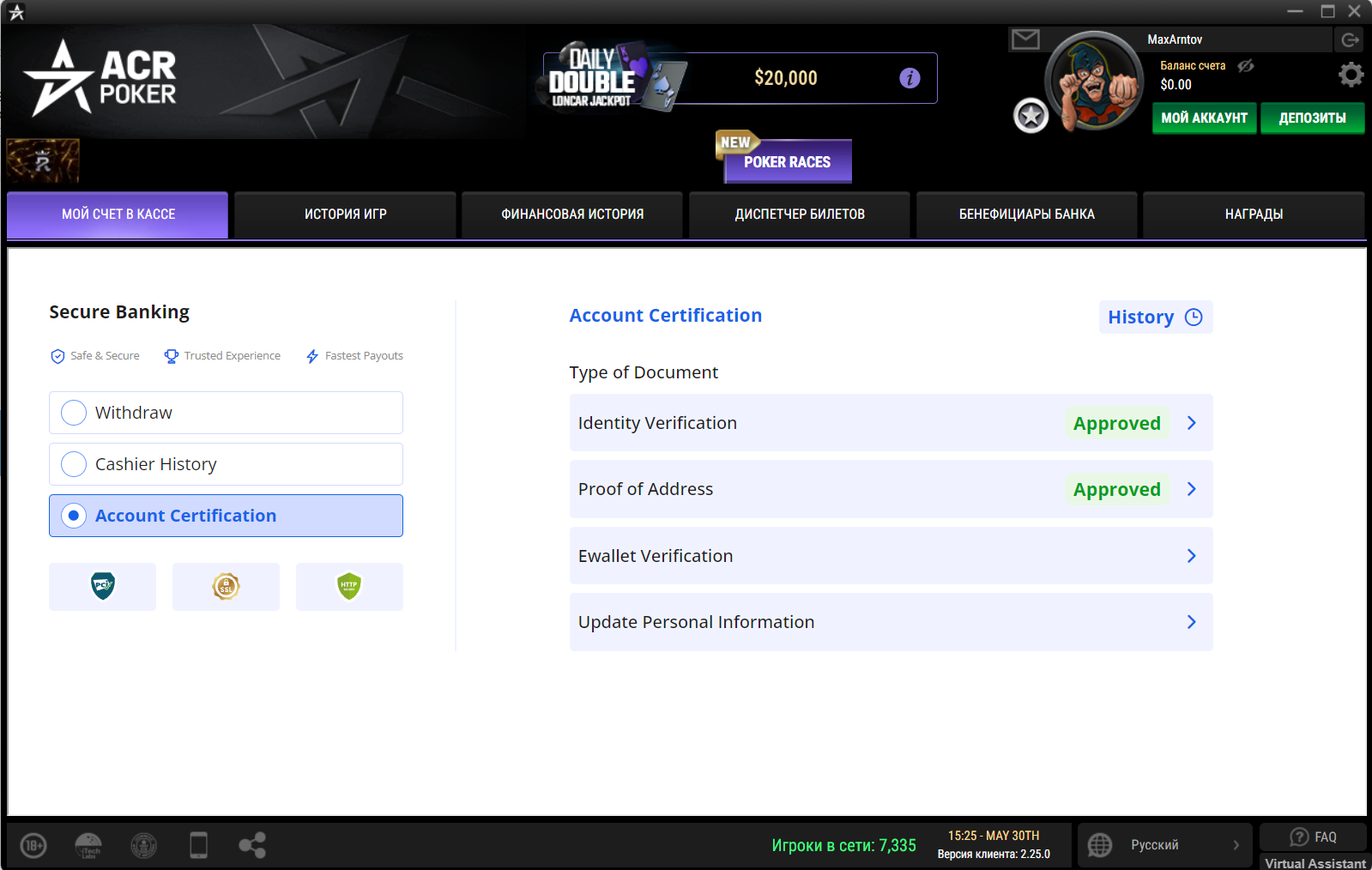Click the client version 2.25.0 text
This screenshot has width=1372, height=870.
click(994, 855)
